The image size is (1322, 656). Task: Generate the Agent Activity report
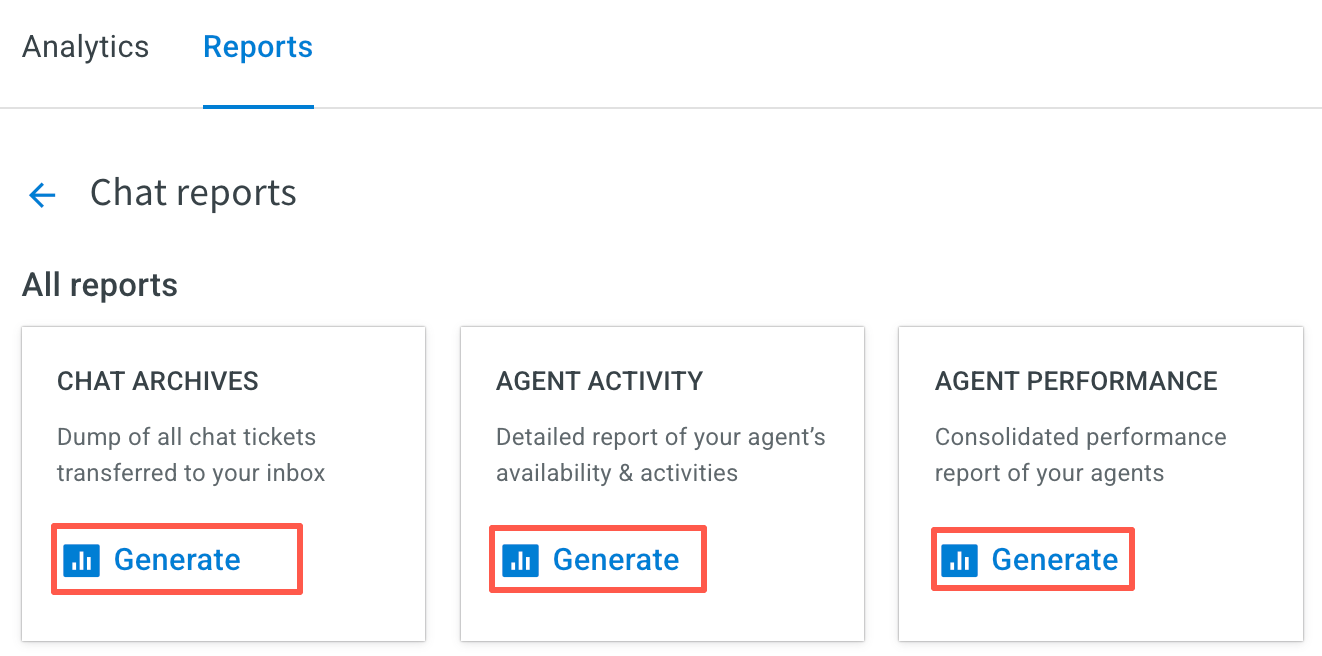click(598, 559)
